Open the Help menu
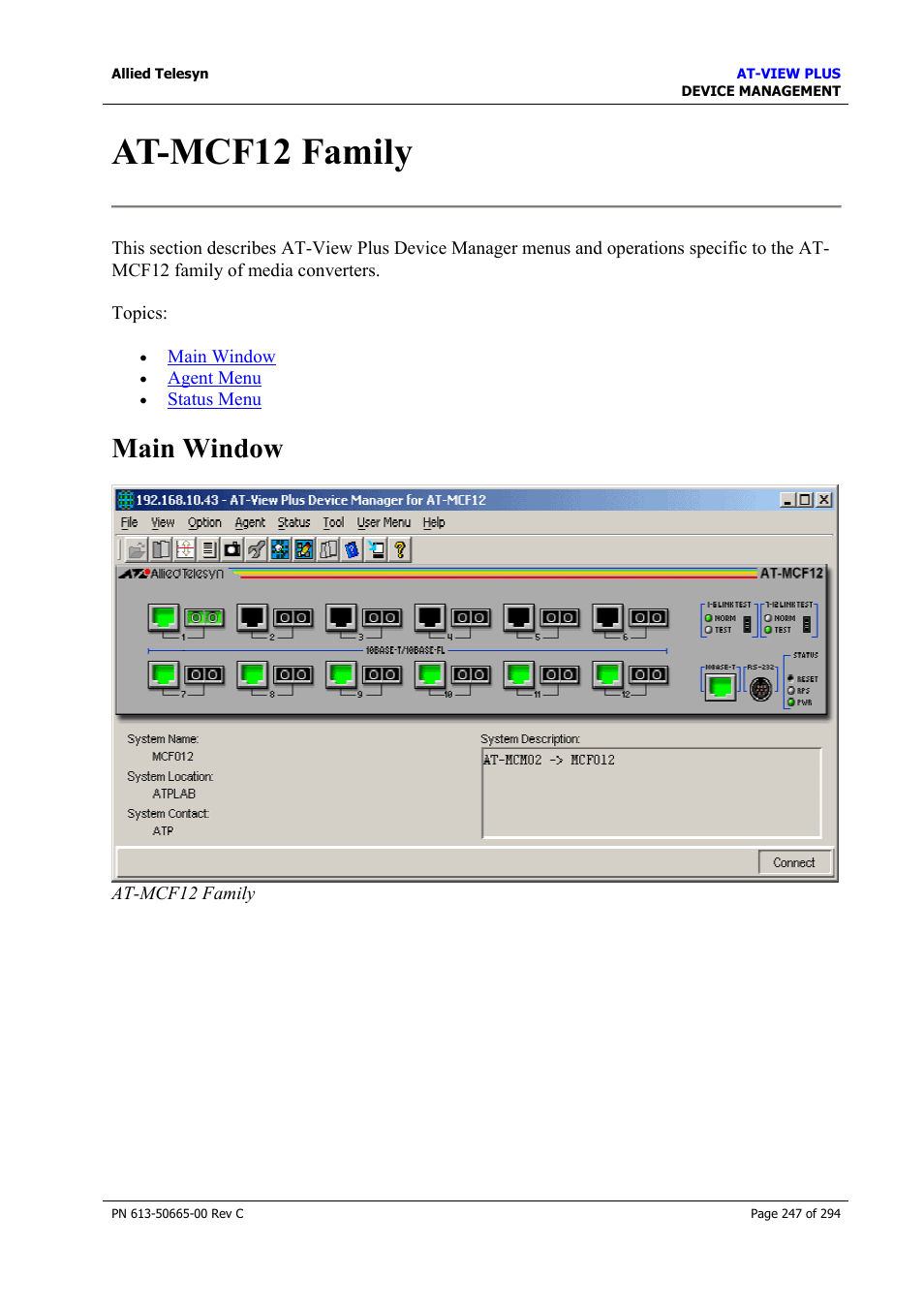The image size is (924, 1309). (434, 522)
